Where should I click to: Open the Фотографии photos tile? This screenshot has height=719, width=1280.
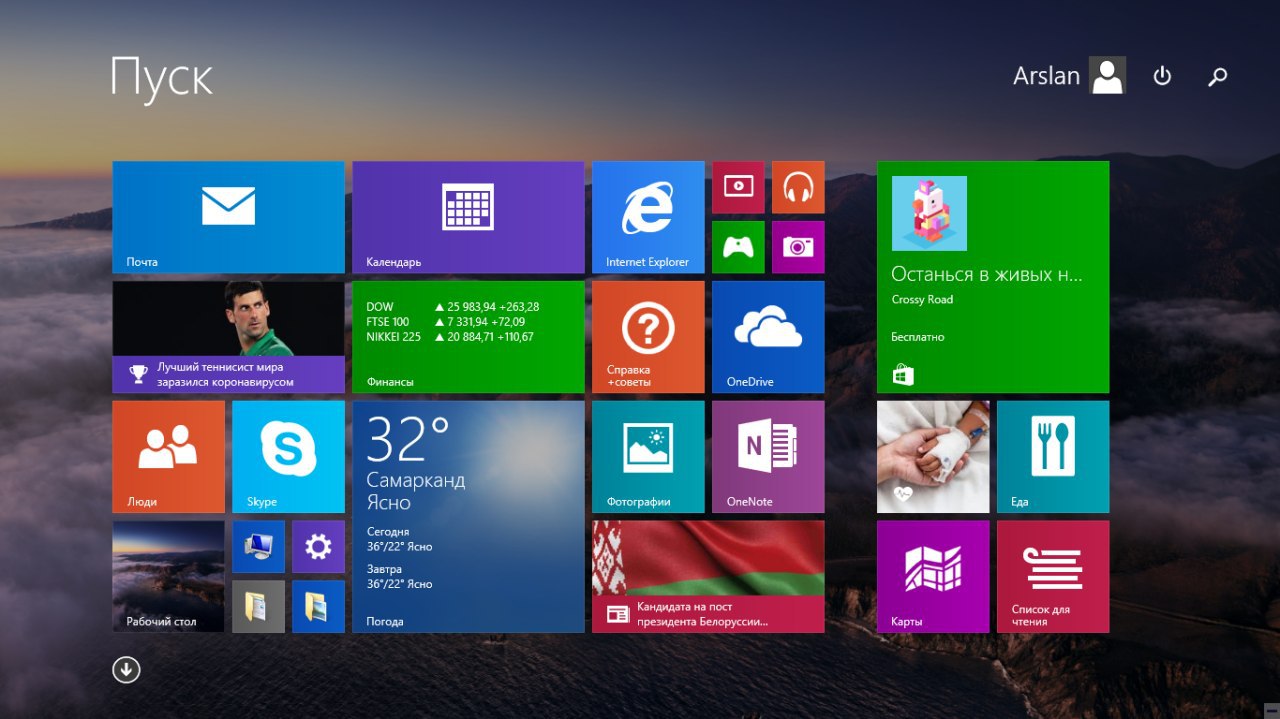coord(648,457)
